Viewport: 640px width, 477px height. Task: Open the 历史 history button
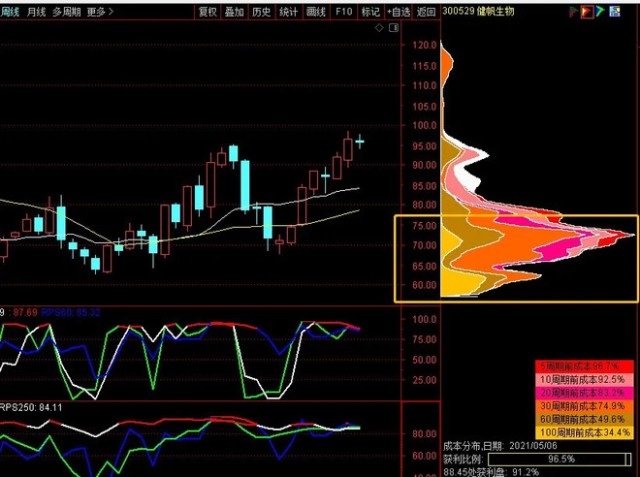tap(261, 12)
